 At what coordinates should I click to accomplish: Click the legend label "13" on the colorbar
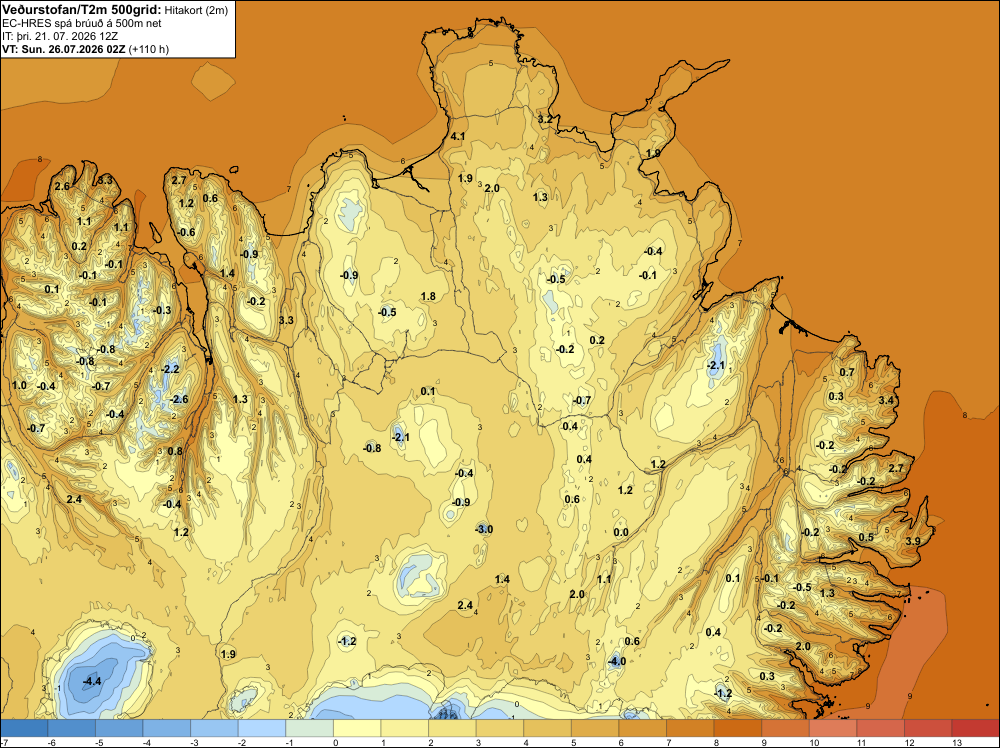point(957,742)
